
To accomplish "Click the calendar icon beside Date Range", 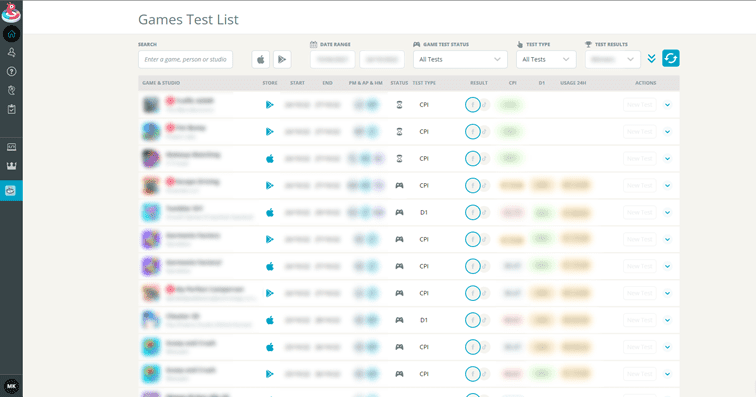I will 313,44.
